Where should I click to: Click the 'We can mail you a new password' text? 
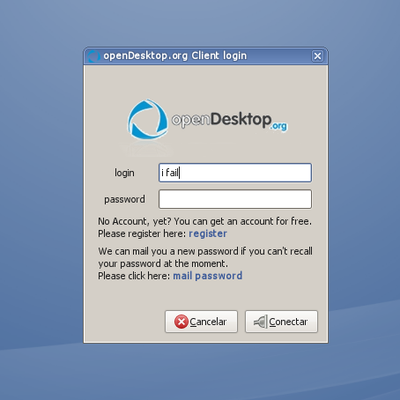(205, 257)
